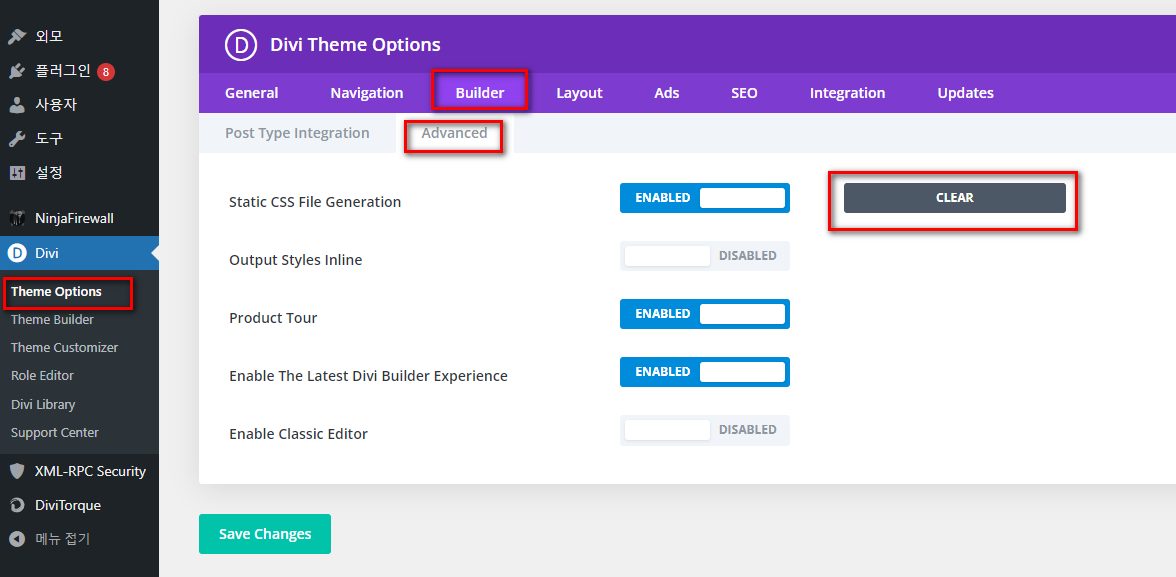This screenshot has height=577, width=1176.
Task: Turn off Product Tour toggle
Action: point(704,314)
